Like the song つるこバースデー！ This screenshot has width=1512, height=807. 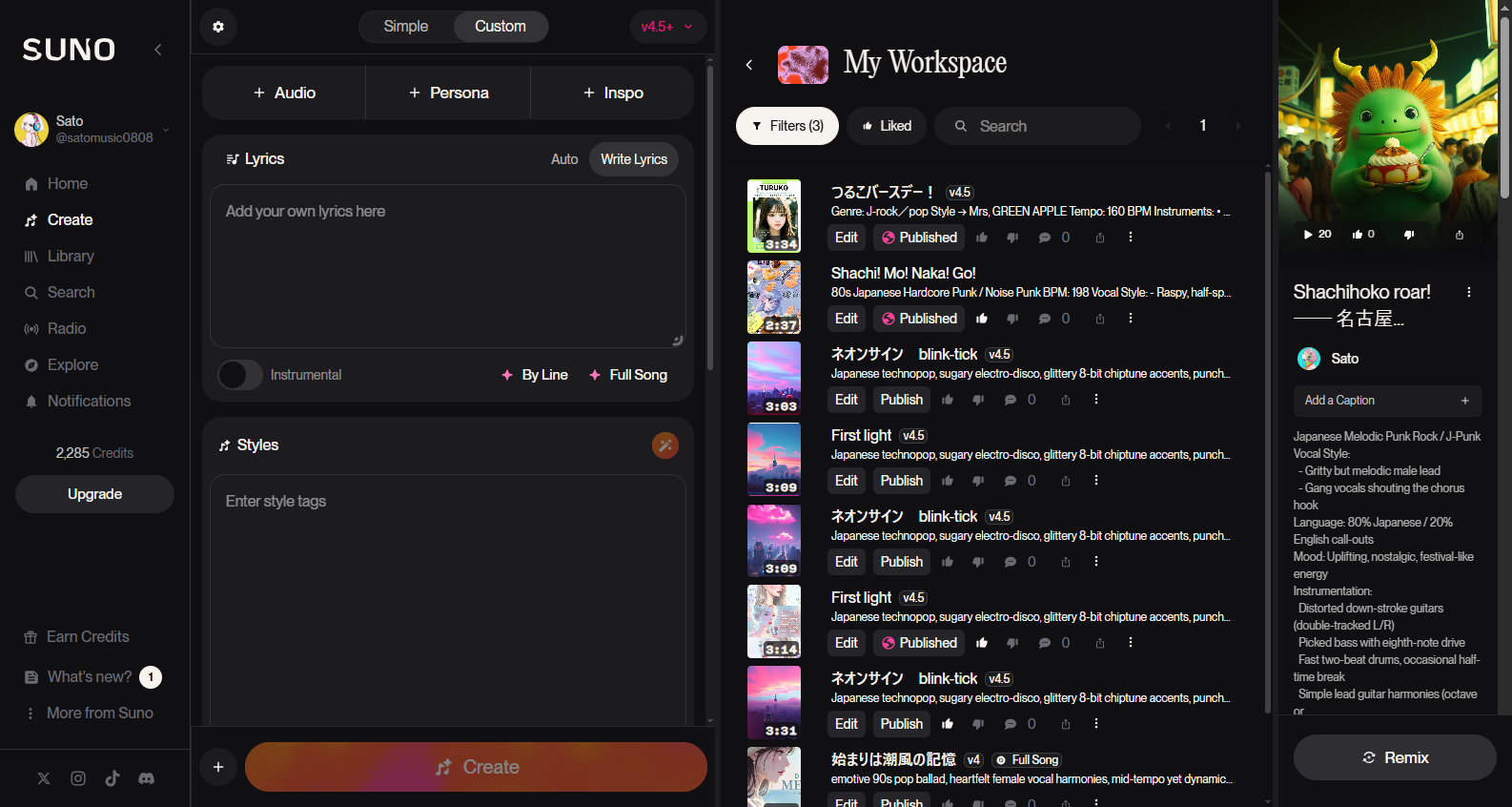[x=982, y=238]
